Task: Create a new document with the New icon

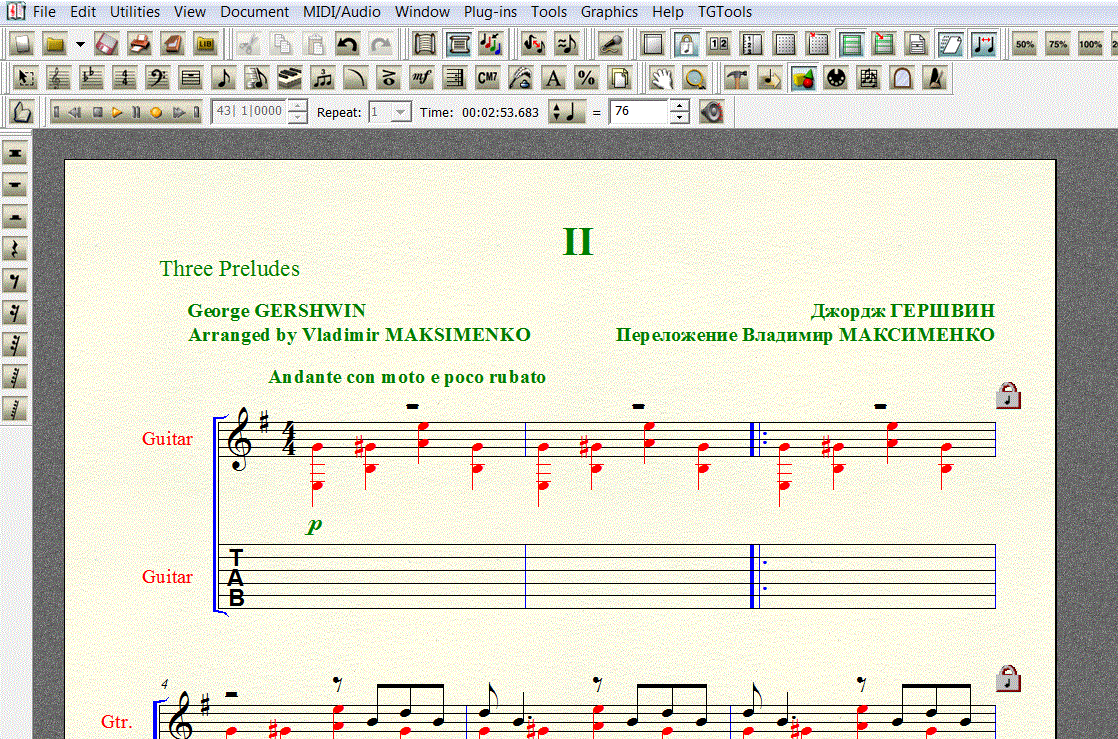Action: pyautogui.click(x=22, y=44)
